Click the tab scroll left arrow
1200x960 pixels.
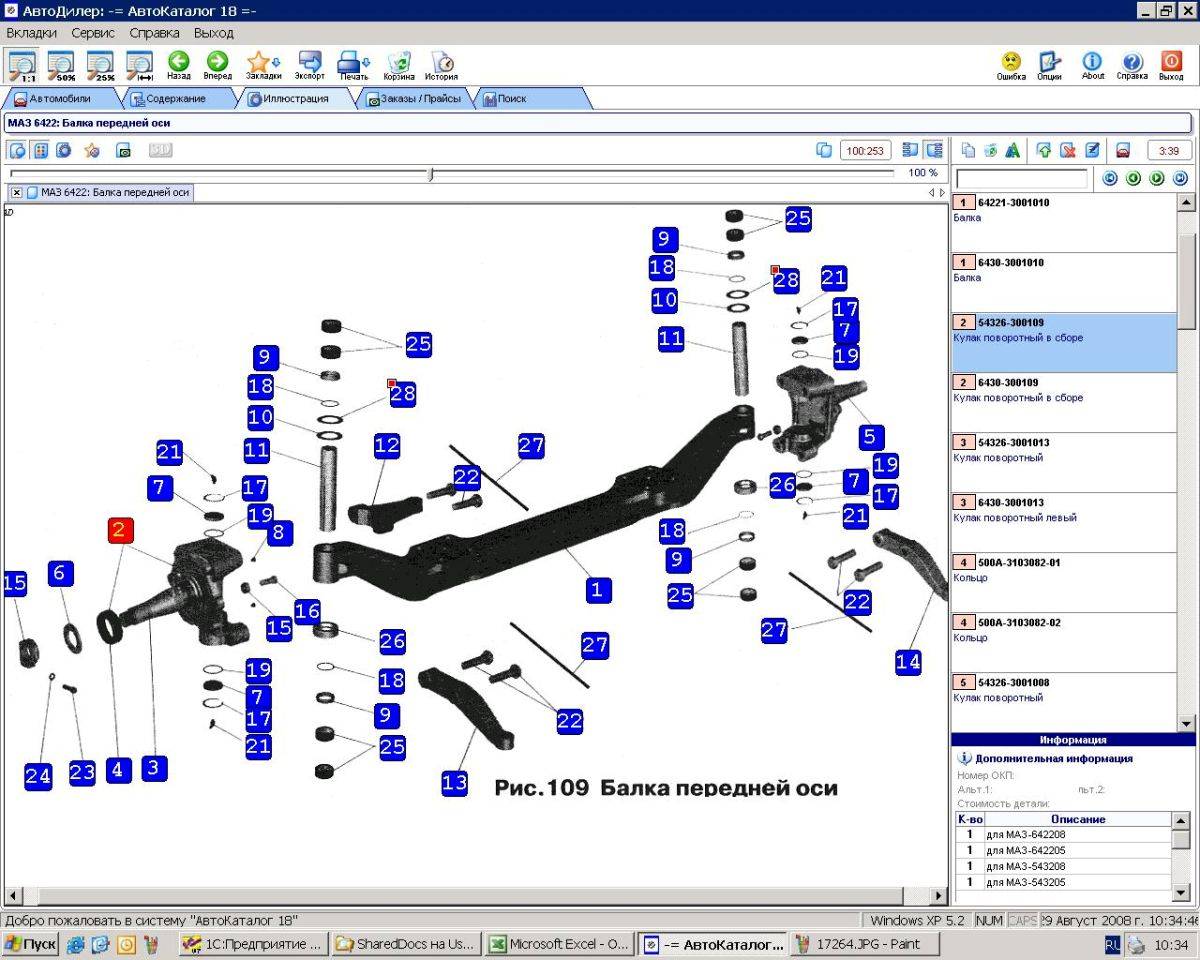click(931, 192)
